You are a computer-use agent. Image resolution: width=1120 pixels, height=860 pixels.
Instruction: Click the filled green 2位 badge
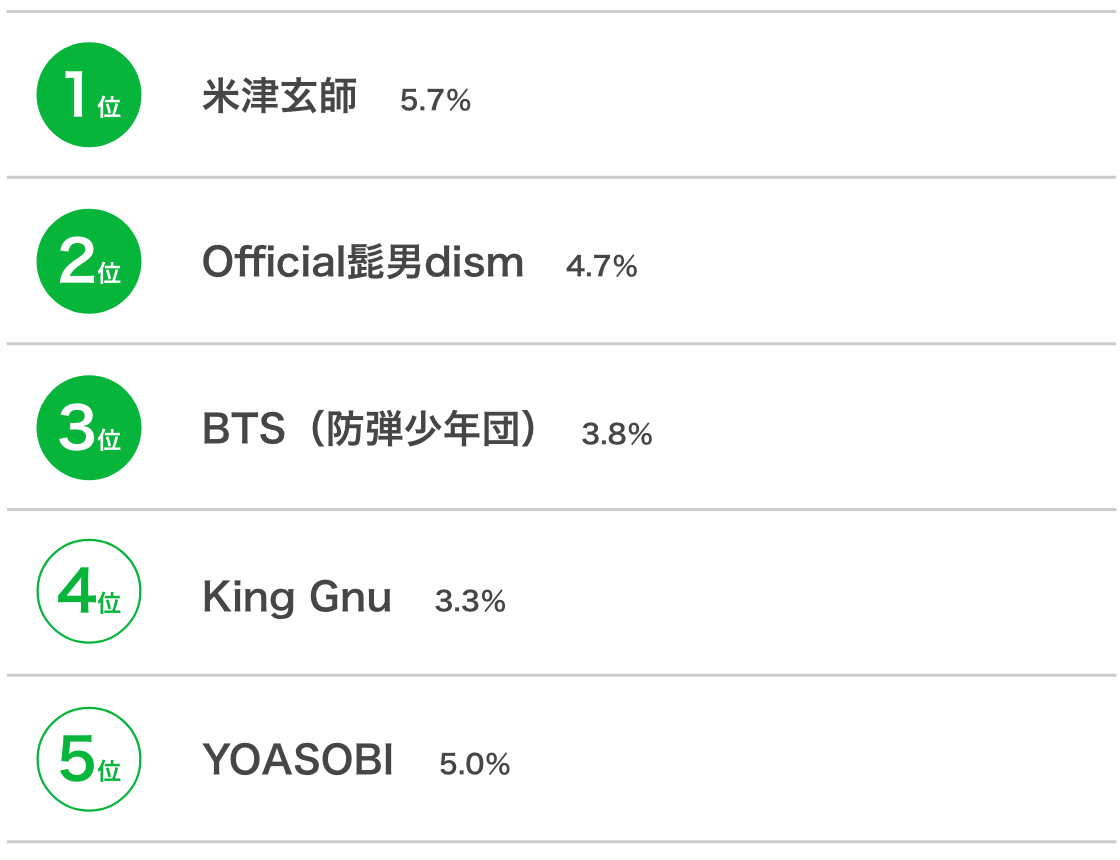coord(89,261)
